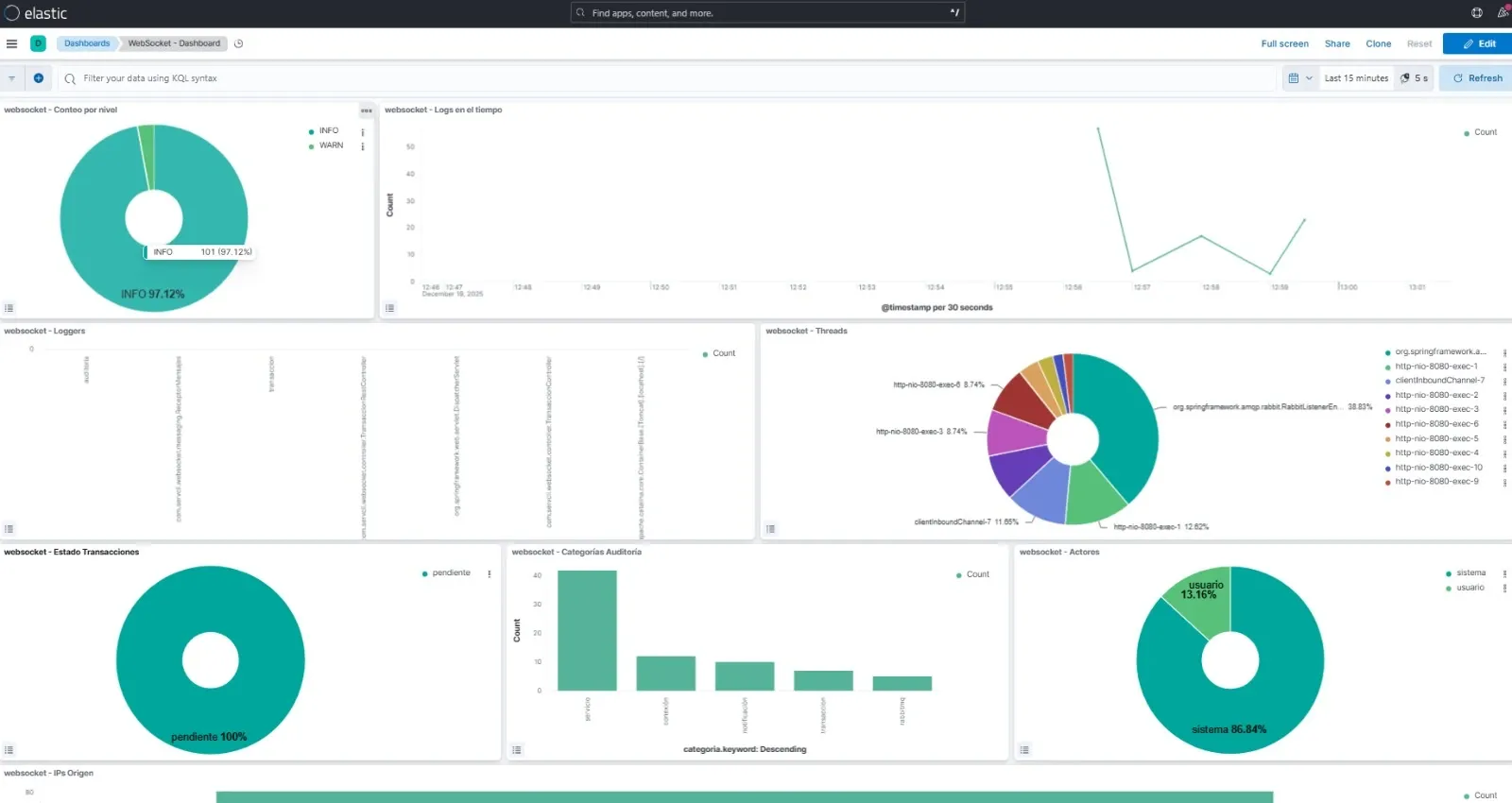
Task: Open usuario legend item options
Action: pos(1504,588)
